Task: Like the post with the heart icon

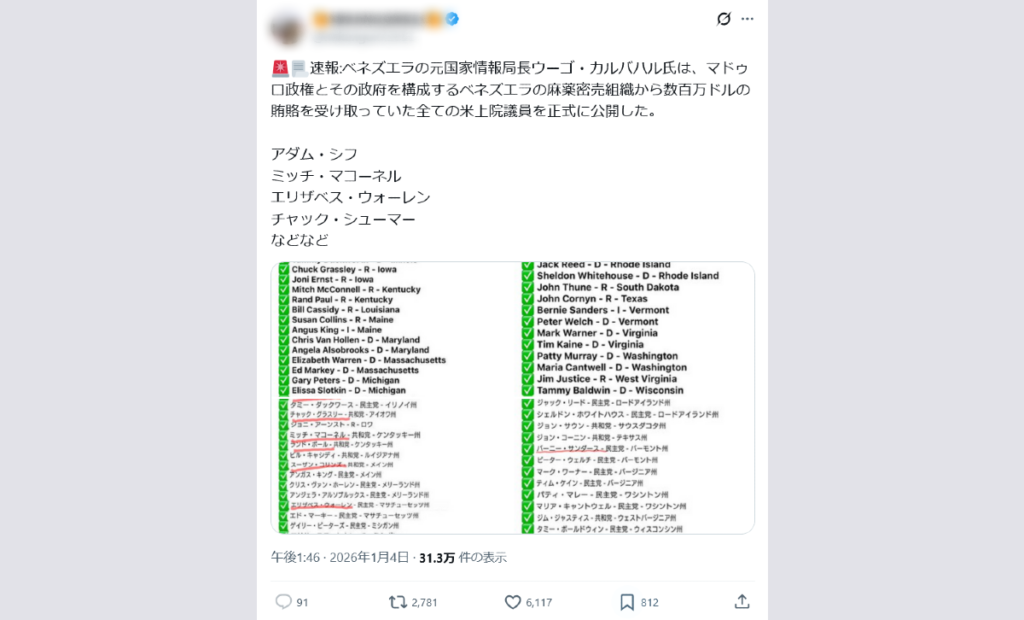Action: [x=513, y=602]
